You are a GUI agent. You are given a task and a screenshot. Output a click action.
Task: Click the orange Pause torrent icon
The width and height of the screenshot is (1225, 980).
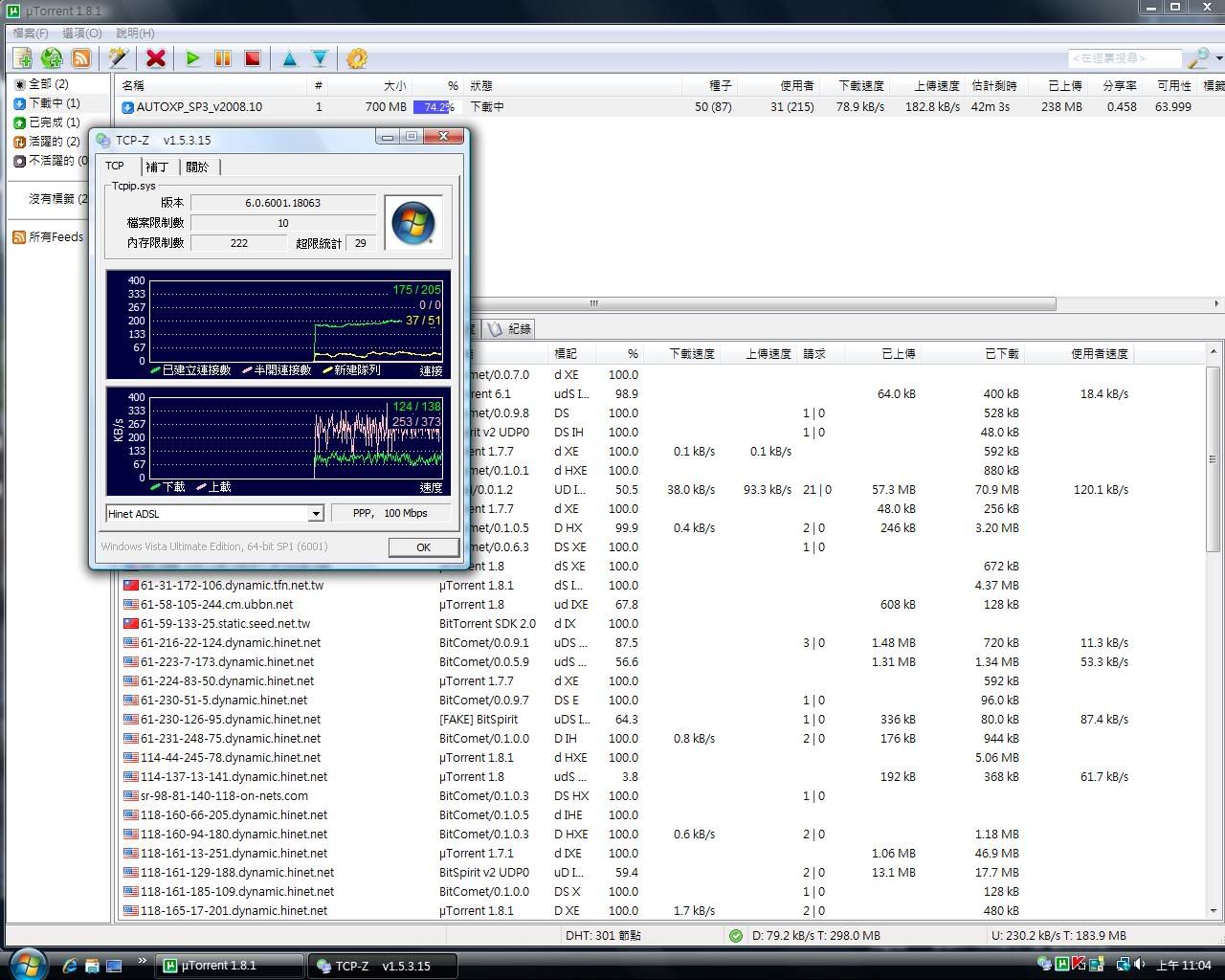pos(223,58)
